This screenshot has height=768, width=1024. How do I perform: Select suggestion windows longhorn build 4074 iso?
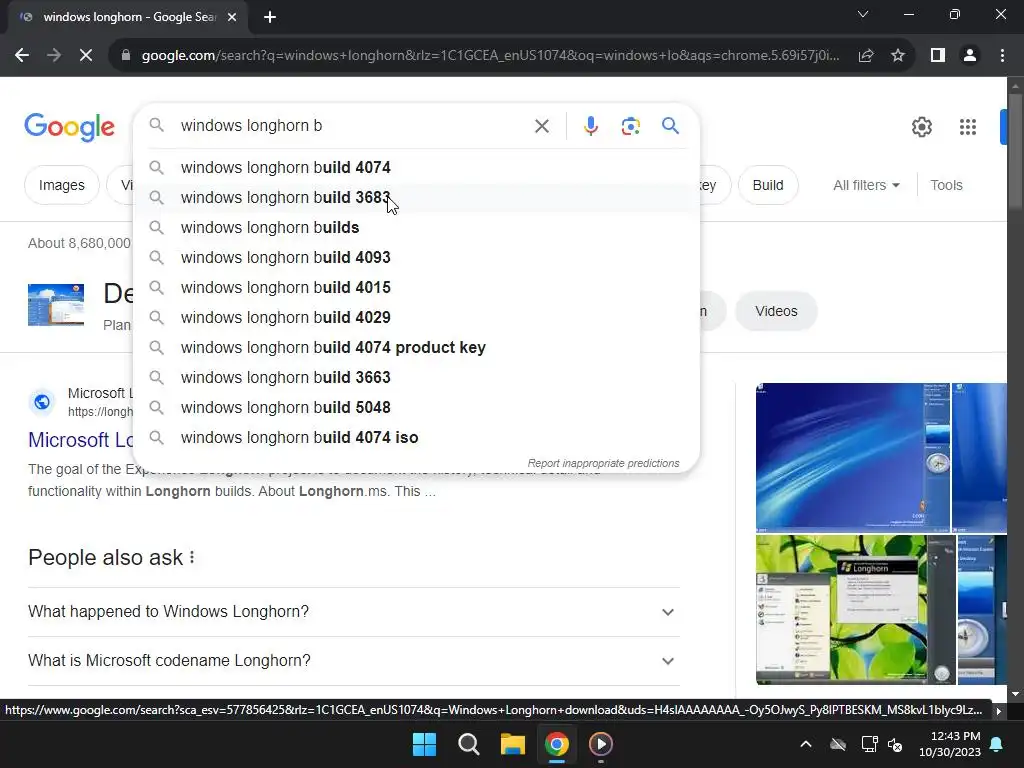point(416,438)
